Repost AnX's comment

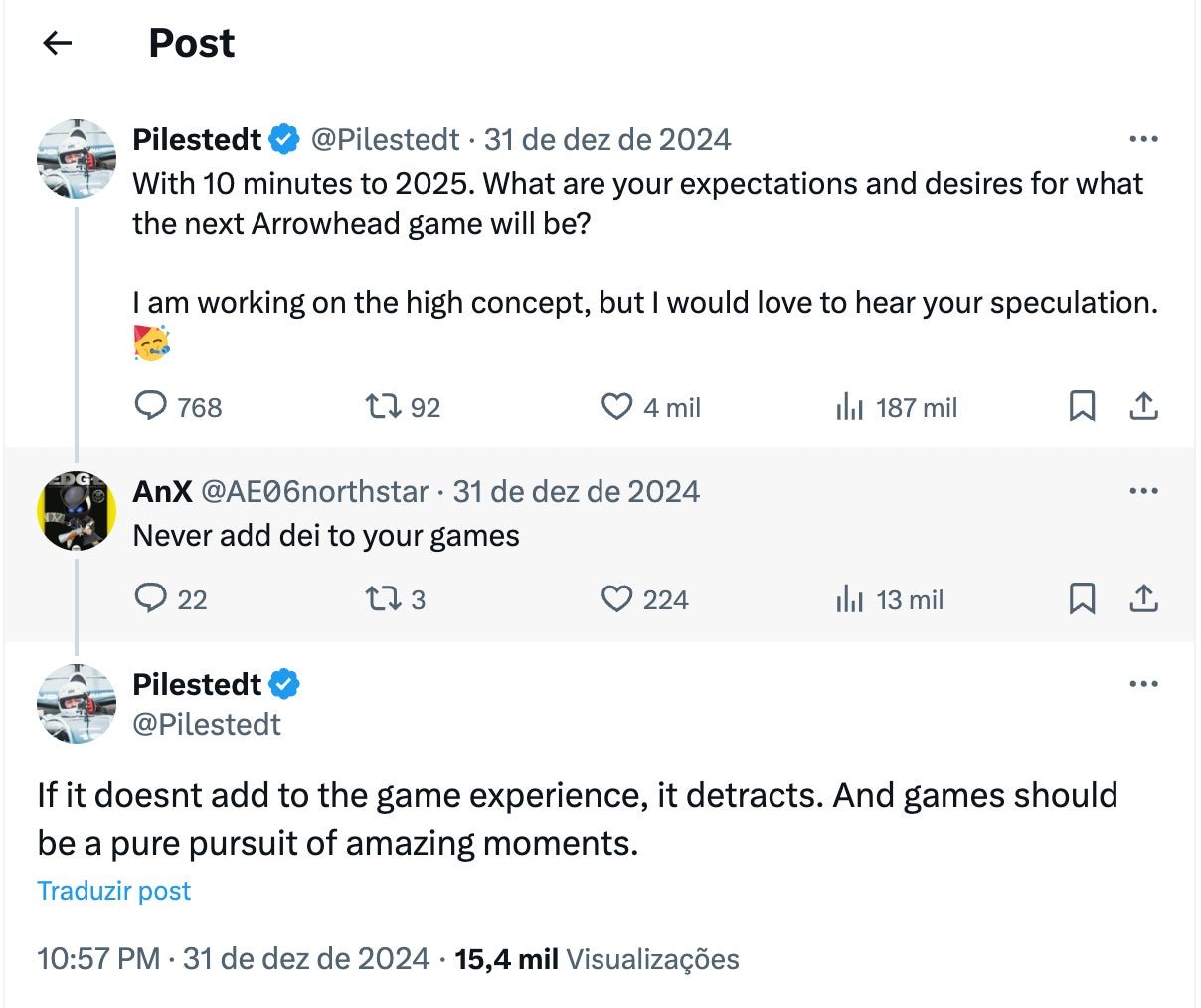[x=378, y=598]
